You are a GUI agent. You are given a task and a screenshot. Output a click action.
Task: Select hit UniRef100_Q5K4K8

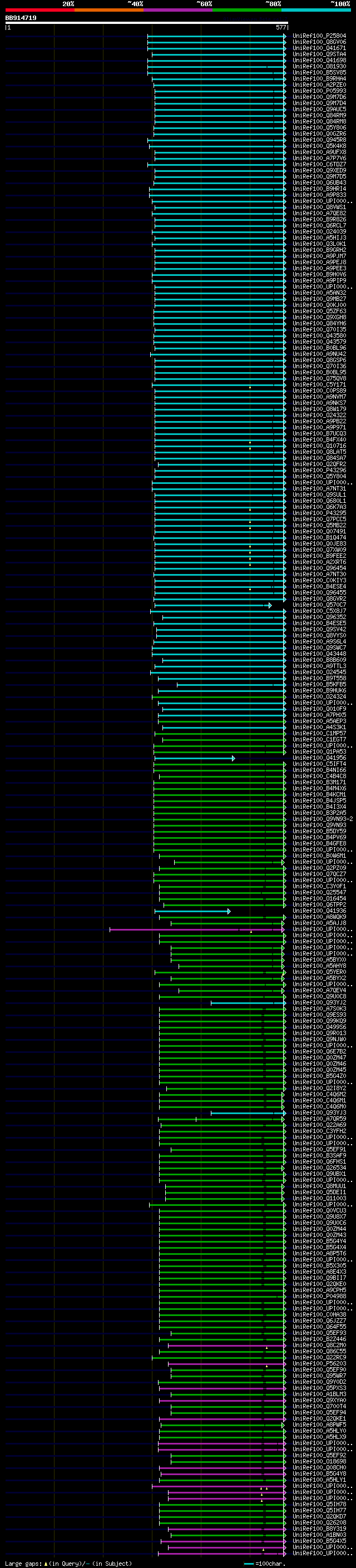tap(319, 146)
